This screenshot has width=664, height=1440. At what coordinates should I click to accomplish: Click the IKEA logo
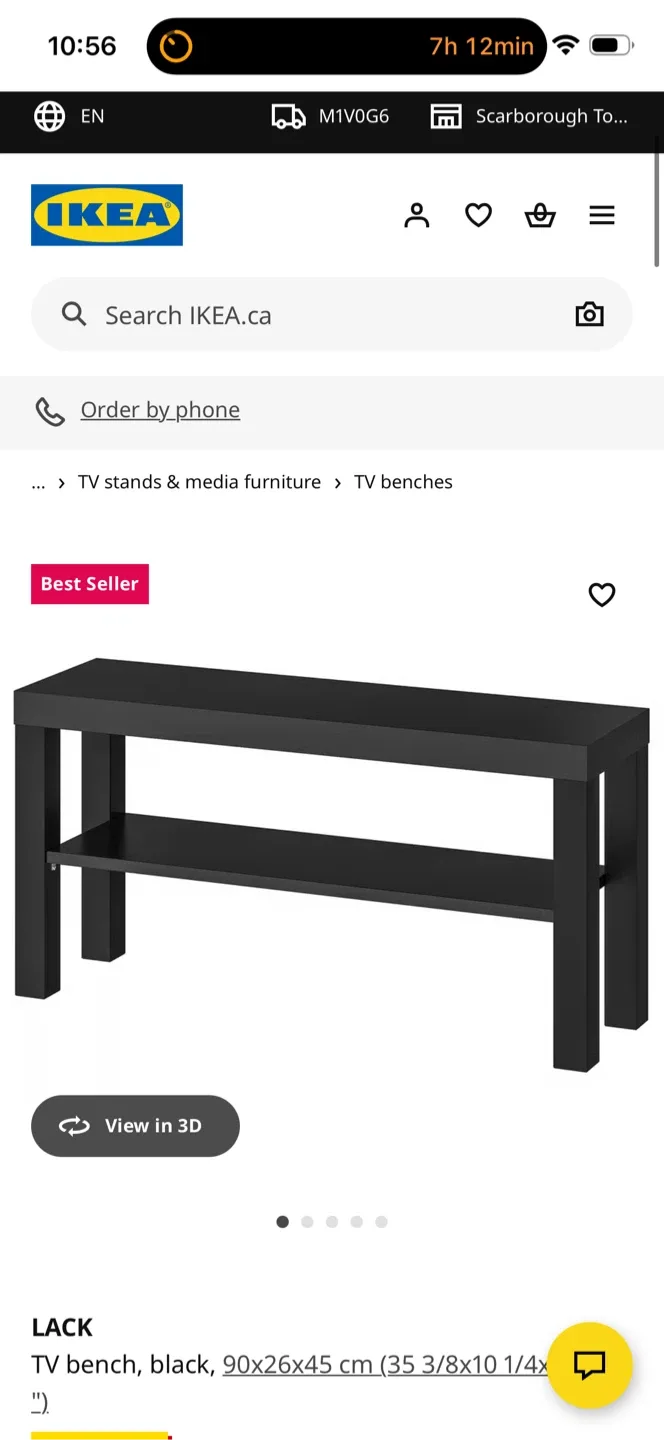click(x=107, y=215)
